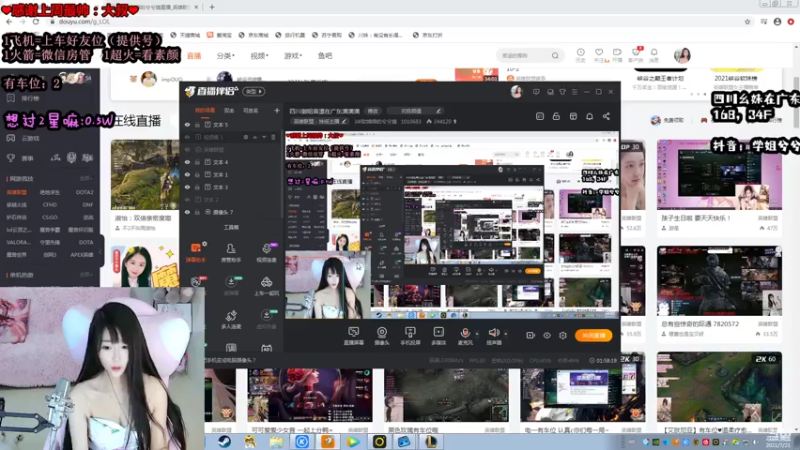
Task: Share the stream with share icon
Action: pos(606,116)
